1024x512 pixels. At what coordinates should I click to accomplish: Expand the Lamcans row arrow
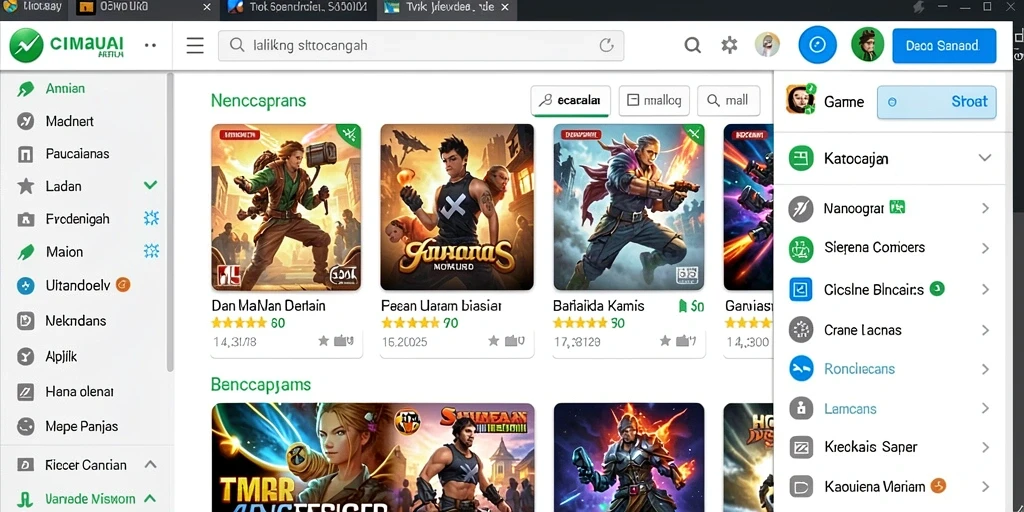985,409
